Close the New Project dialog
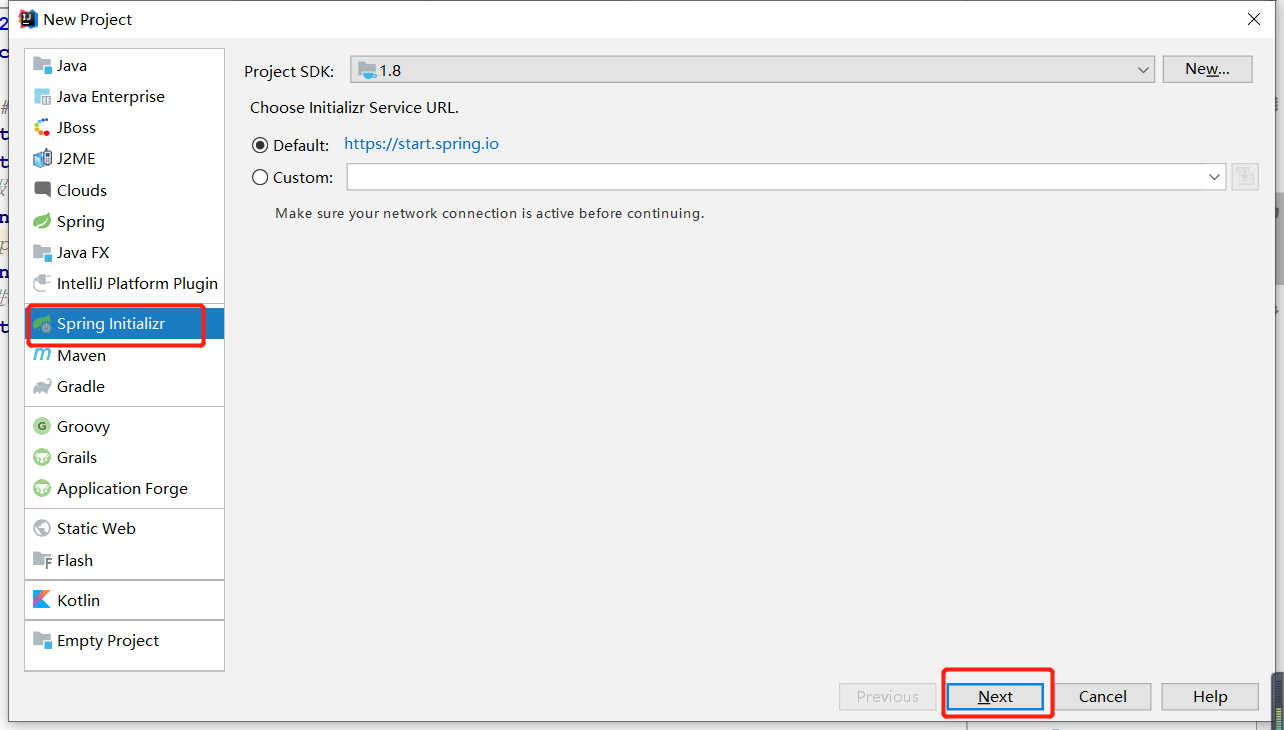 click(x=1254, y=19)
